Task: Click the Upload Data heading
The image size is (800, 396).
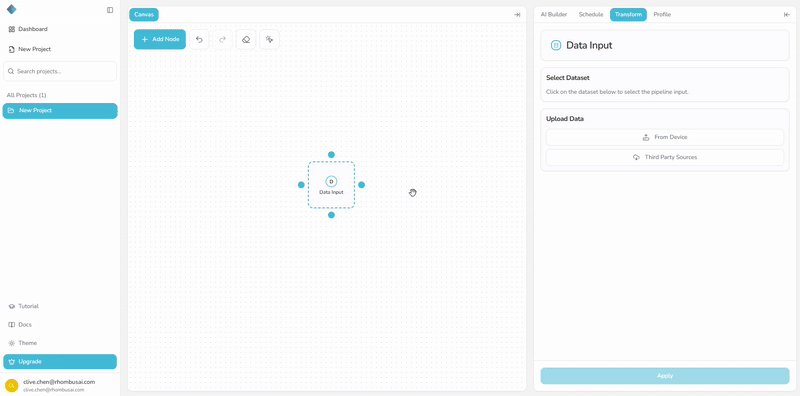Action: point(565,119)
